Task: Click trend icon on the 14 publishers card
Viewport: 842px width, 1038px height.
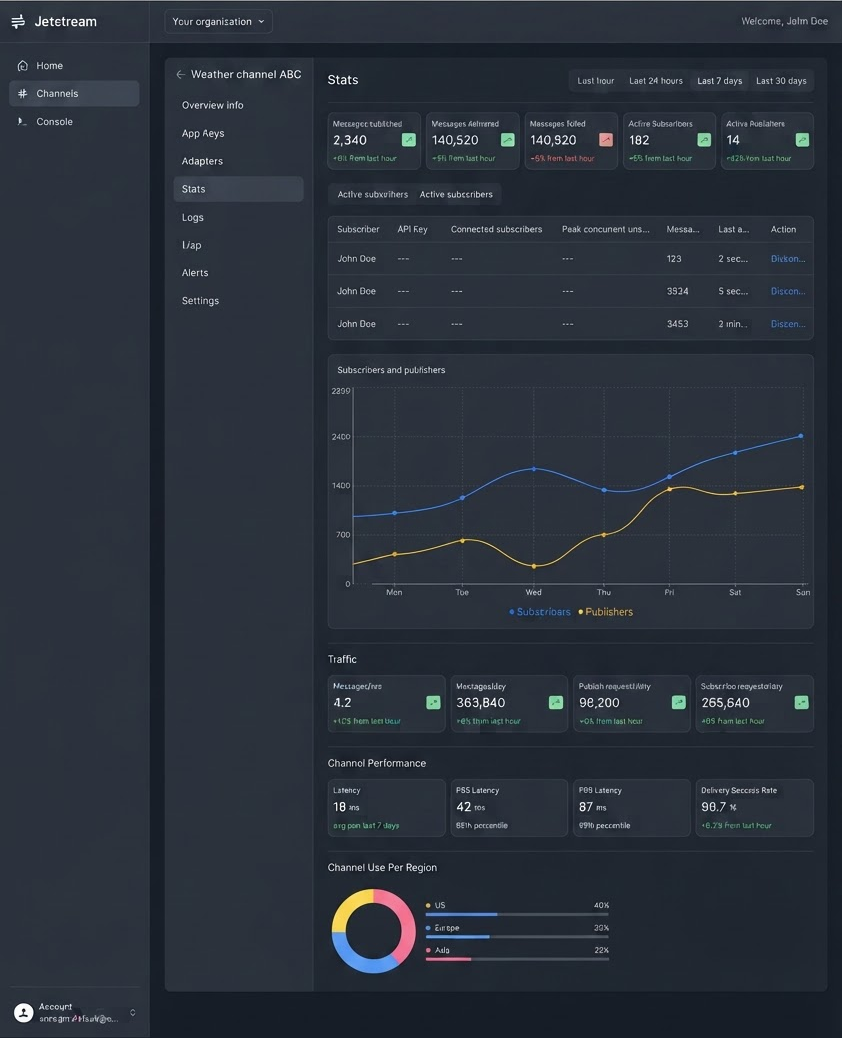Action: pyautogui.click(x=802, y=140)
